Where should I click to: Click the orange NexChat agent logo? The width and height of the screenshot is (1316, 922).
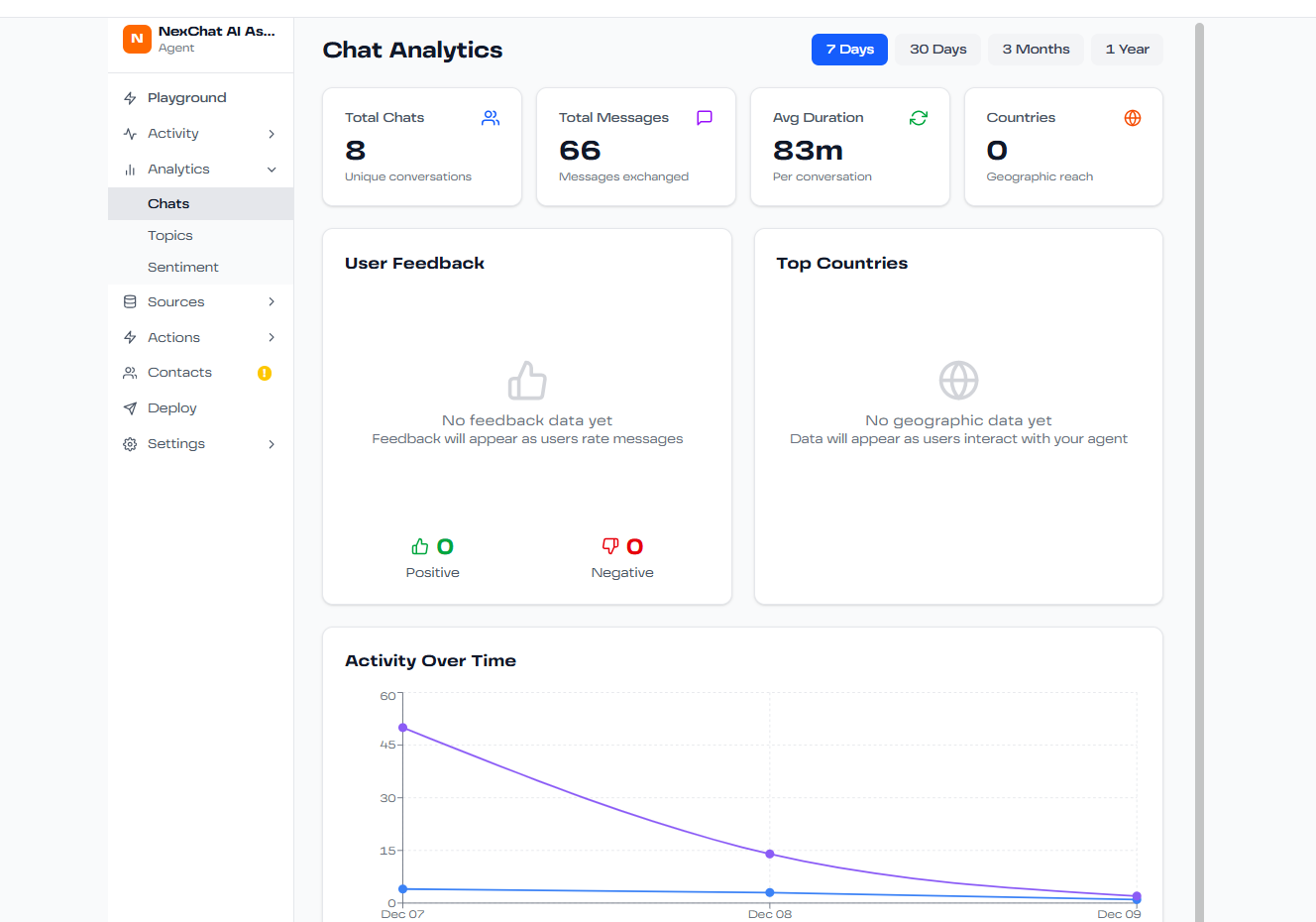coord(137,39)
